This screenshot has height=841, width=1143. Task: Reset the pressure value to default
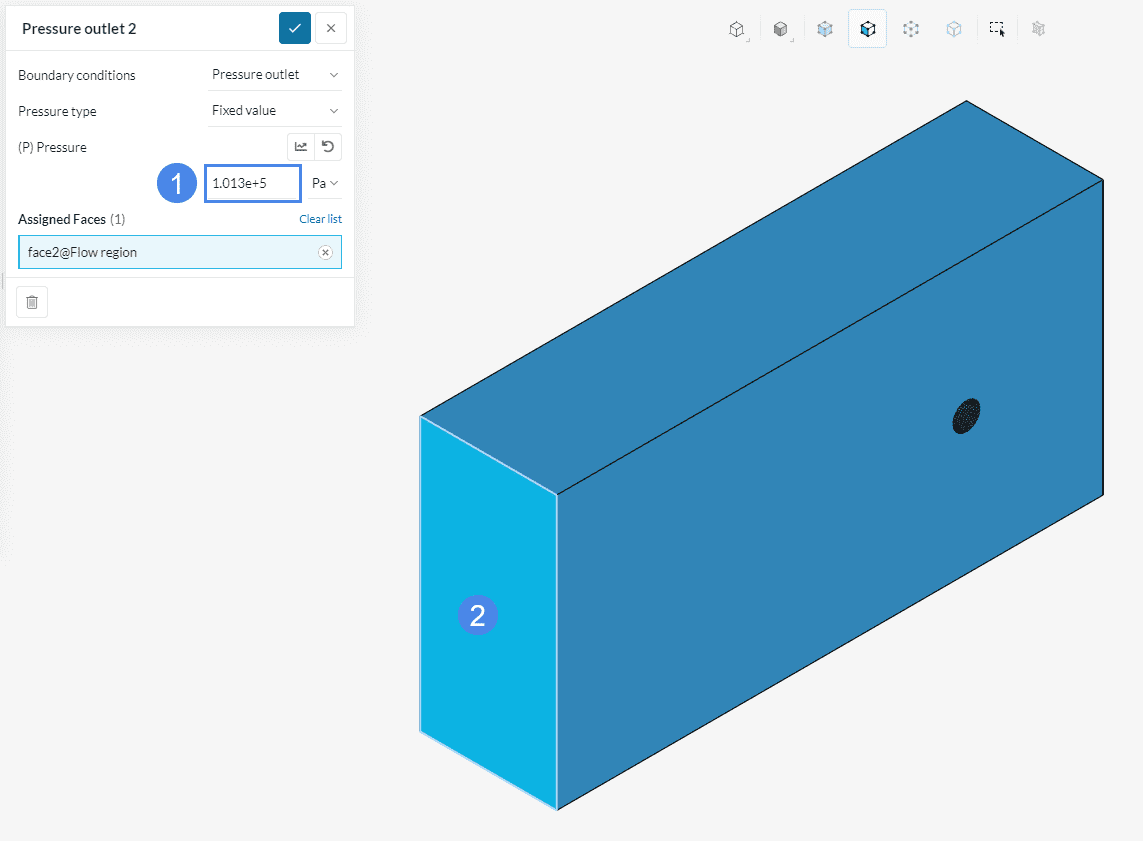pos(327,147)
